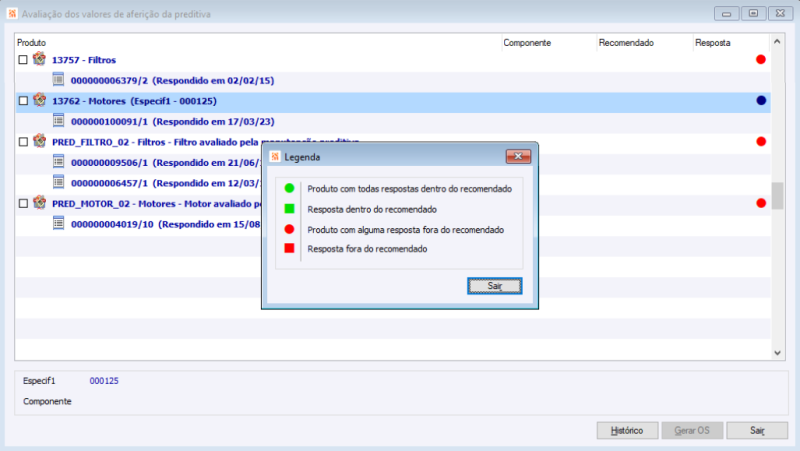Screen dimensions: 800x451
Task: Click Sair at the bottom of main window
Action: pos(757,431)
